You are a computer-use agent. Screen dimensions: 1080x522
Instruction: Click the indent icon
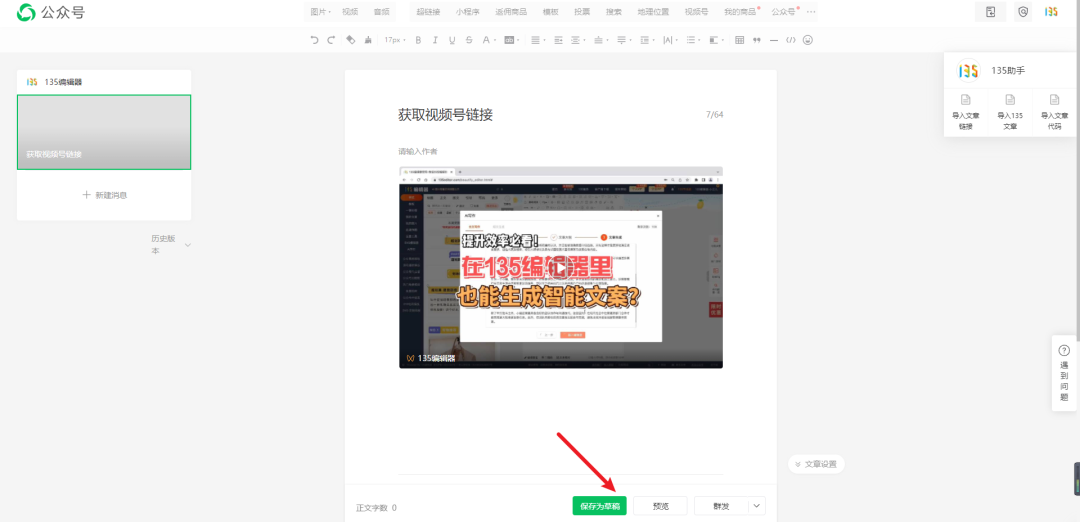point(559,40)
